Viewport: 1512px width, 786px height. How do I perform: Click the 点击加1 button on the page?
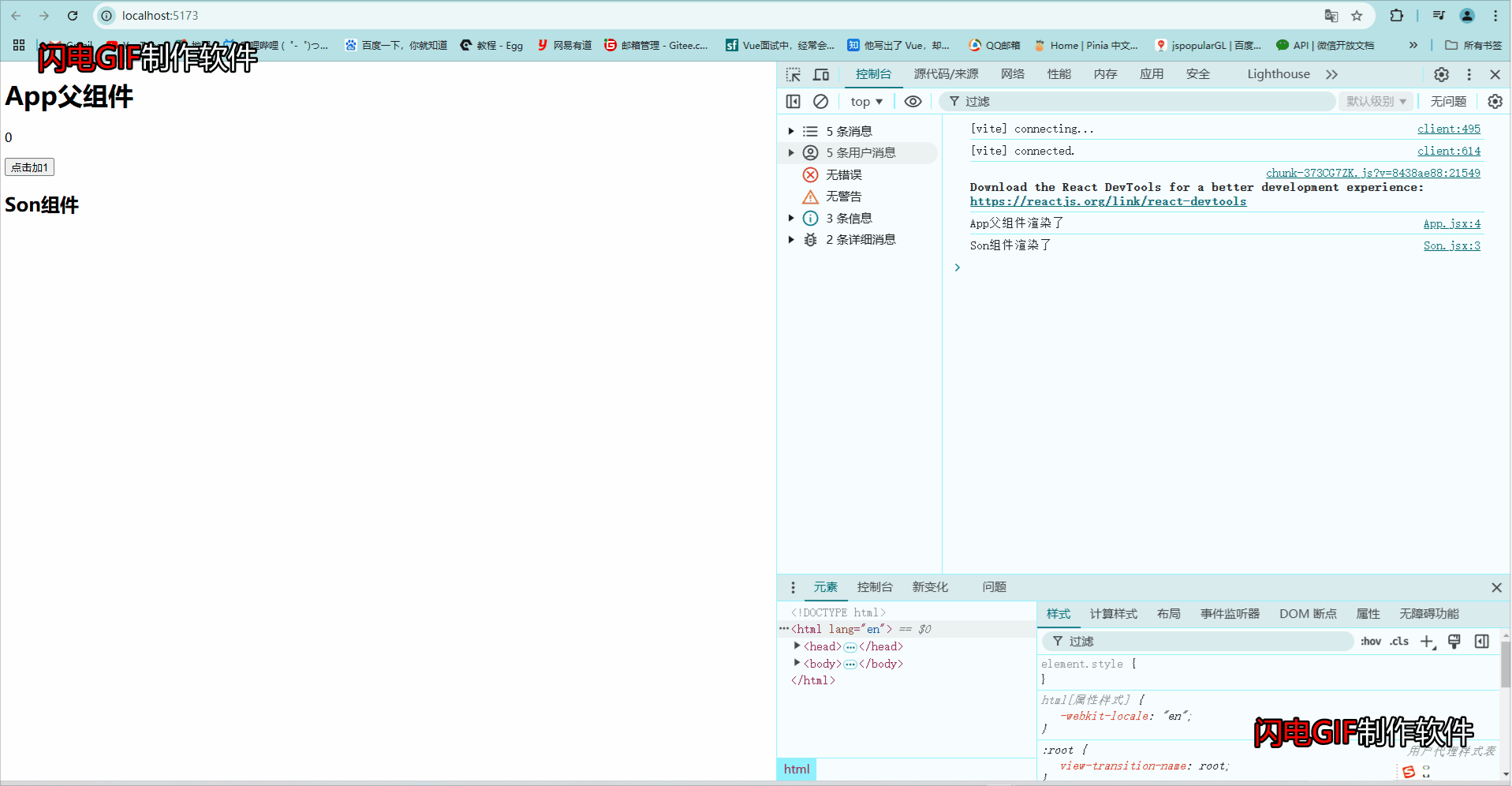point(29,167)
